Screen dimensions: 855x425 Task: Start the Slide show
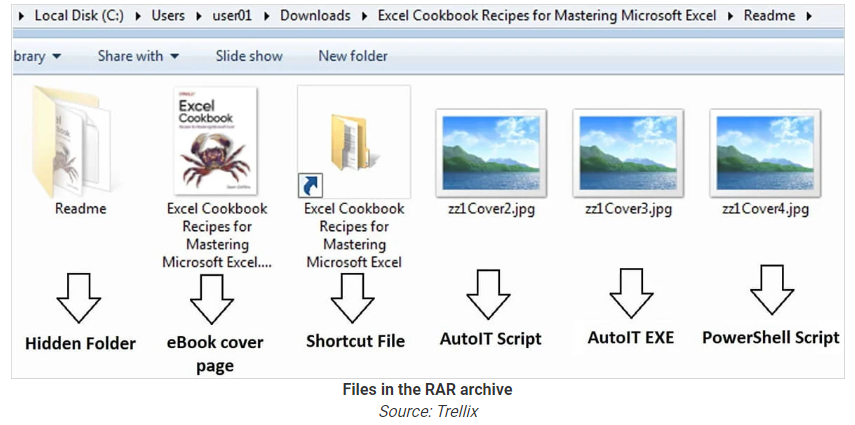[x=250, y=56]
